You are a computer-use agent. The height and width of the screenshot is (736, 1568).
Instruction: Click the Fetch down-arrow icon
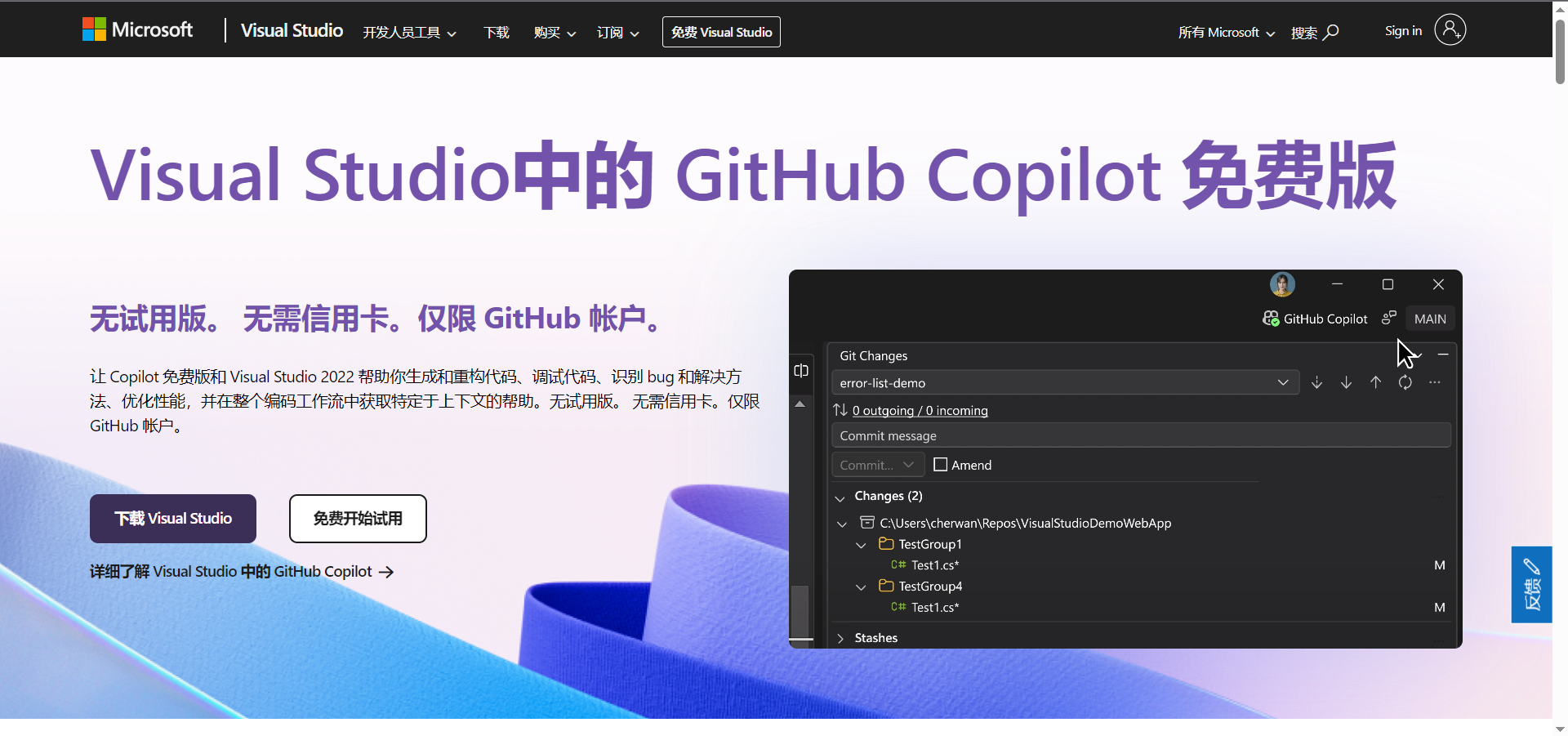(x=1316, y=382)
